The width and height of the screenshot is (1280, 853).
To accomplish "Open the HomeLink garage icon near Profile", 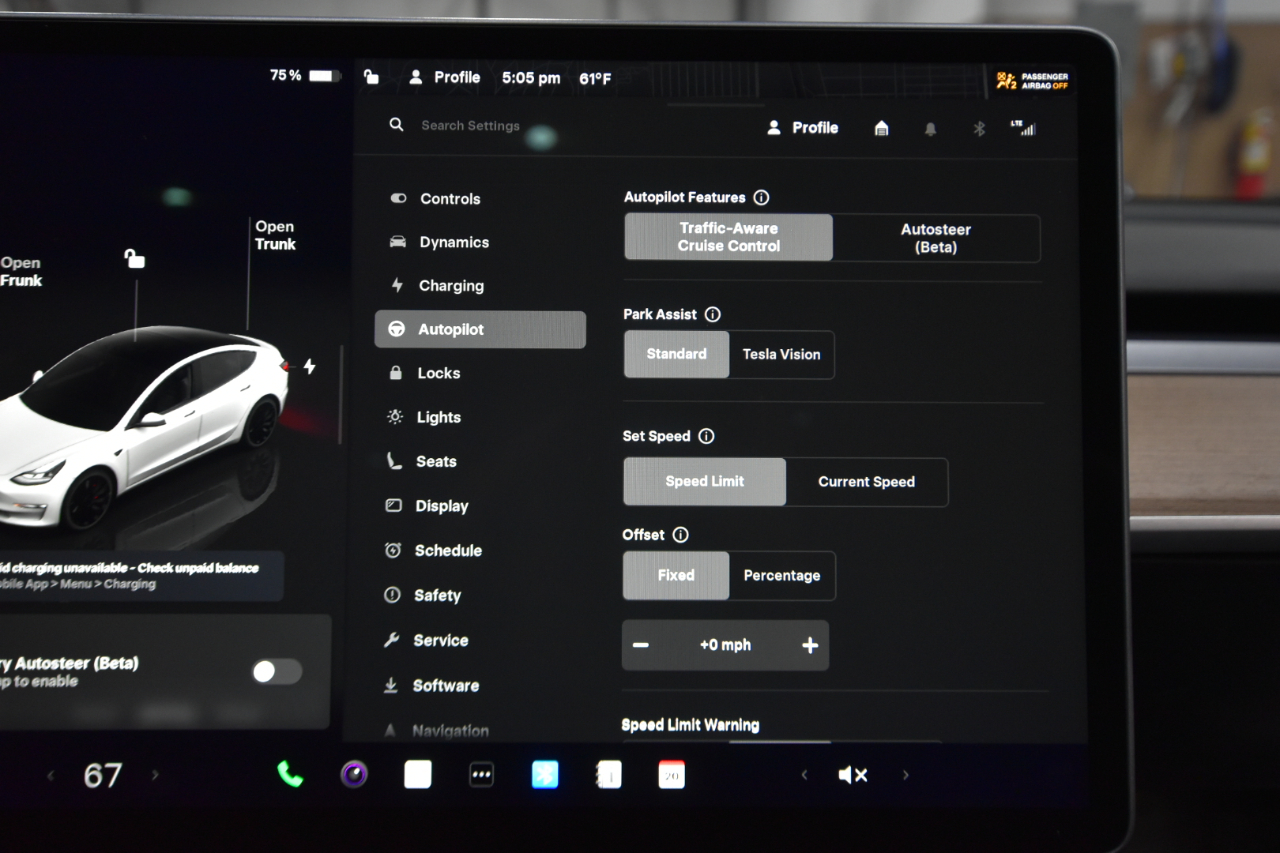I will click(x=881, y=128).
